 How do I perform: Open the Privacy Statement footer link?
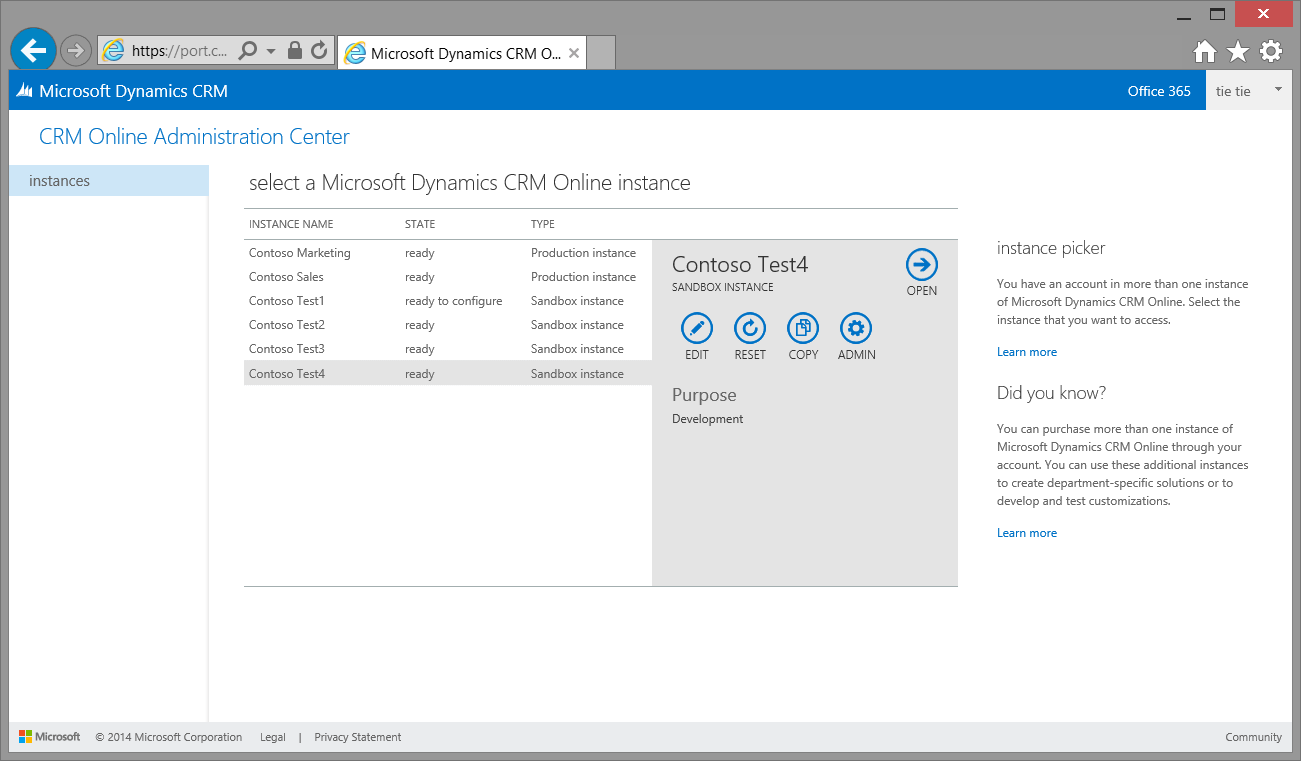357,737
